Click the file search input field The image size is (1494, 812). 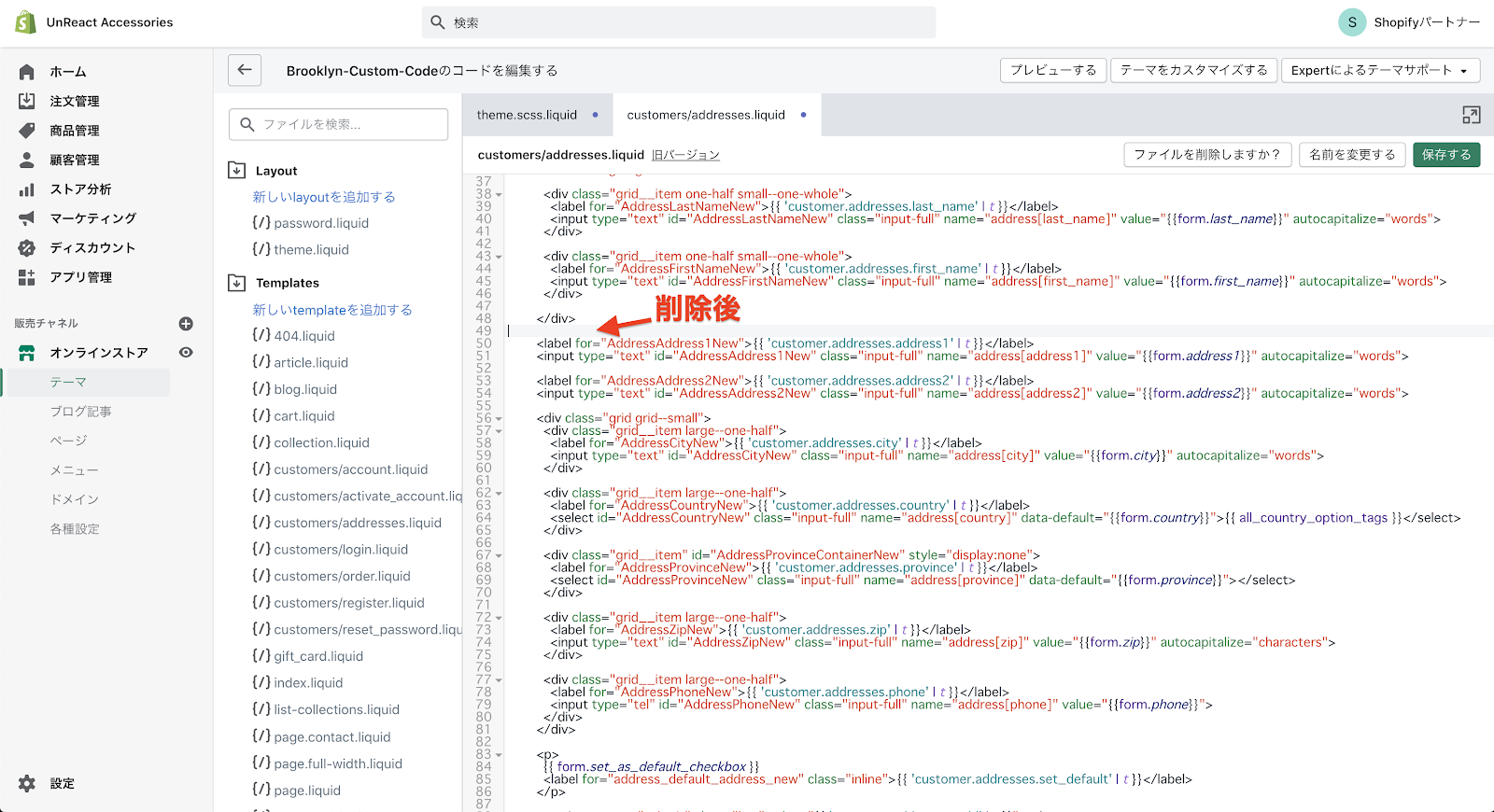(338, 124)
